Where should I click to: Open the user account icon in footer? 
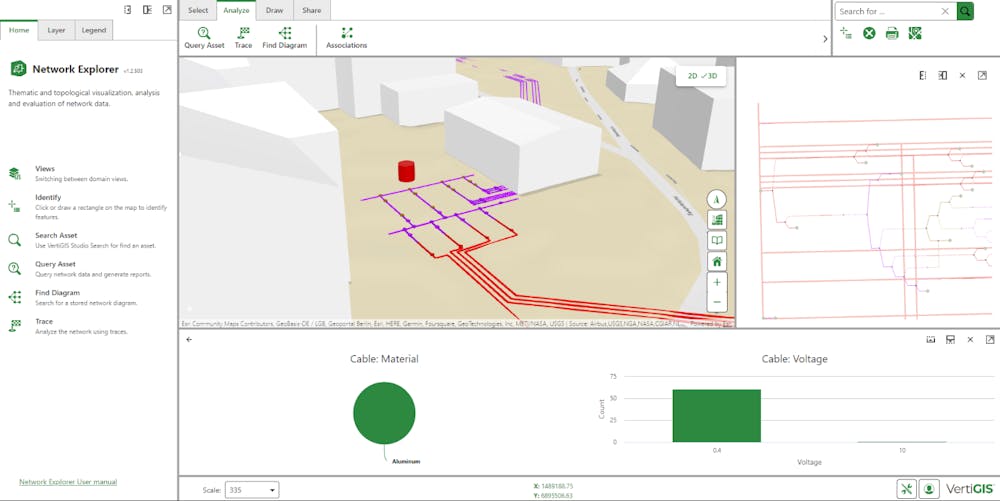(x=929, y=489)
